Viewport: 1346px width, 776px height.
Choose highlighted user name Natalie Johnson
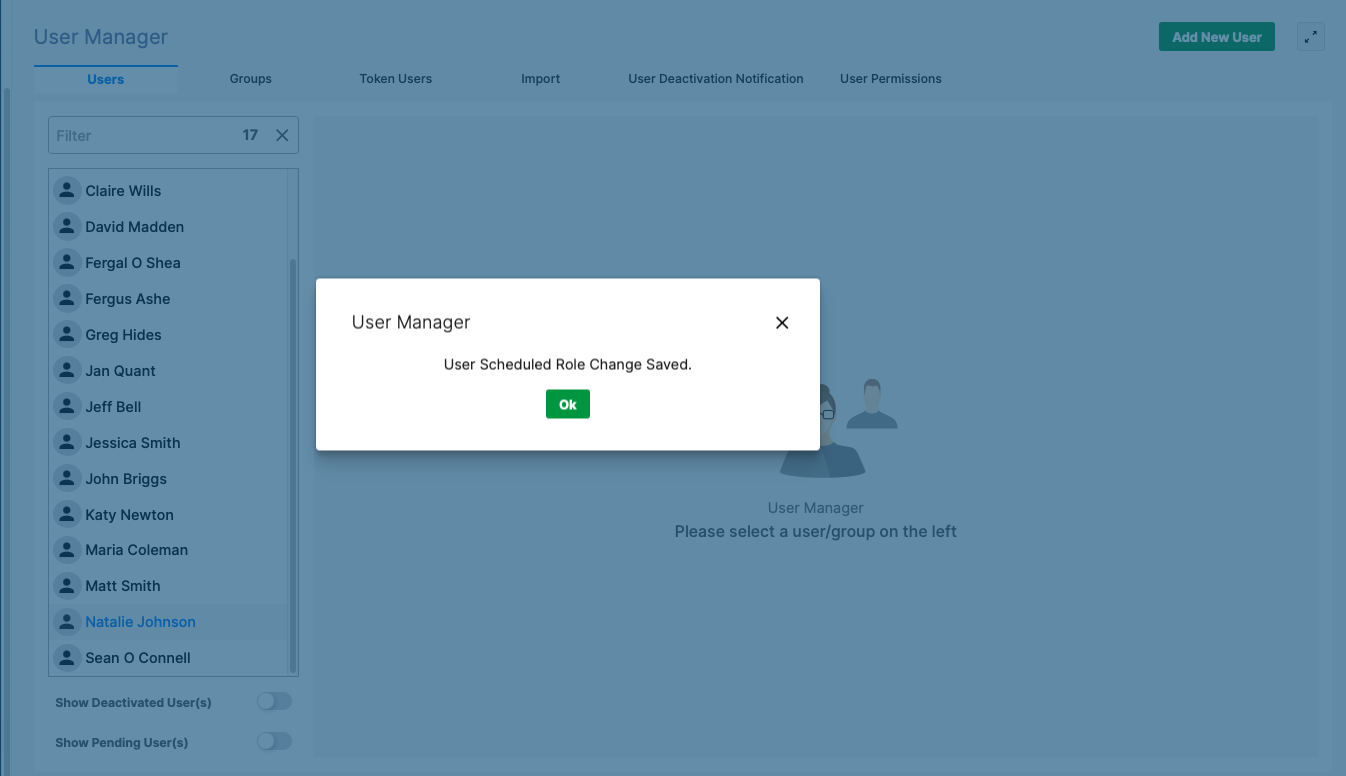tap(141, 622)
